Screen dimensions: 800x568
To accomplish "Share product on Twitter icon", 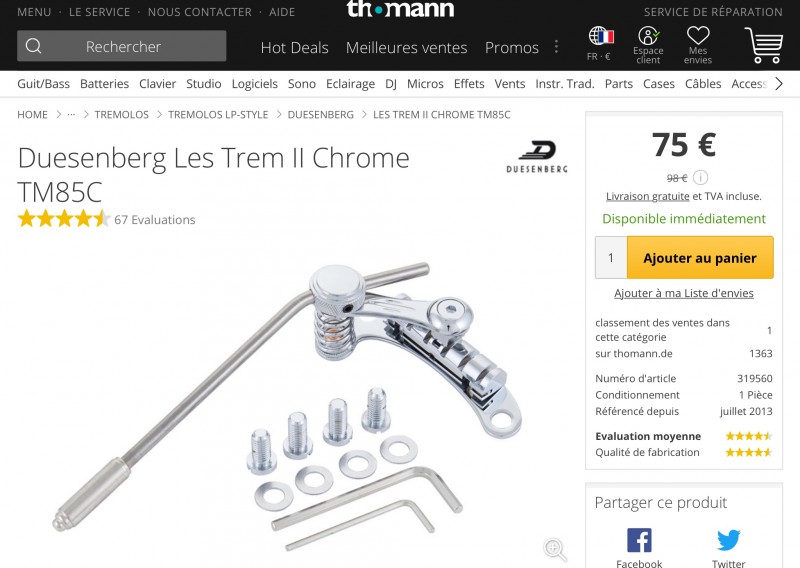I will coord(728,540).
